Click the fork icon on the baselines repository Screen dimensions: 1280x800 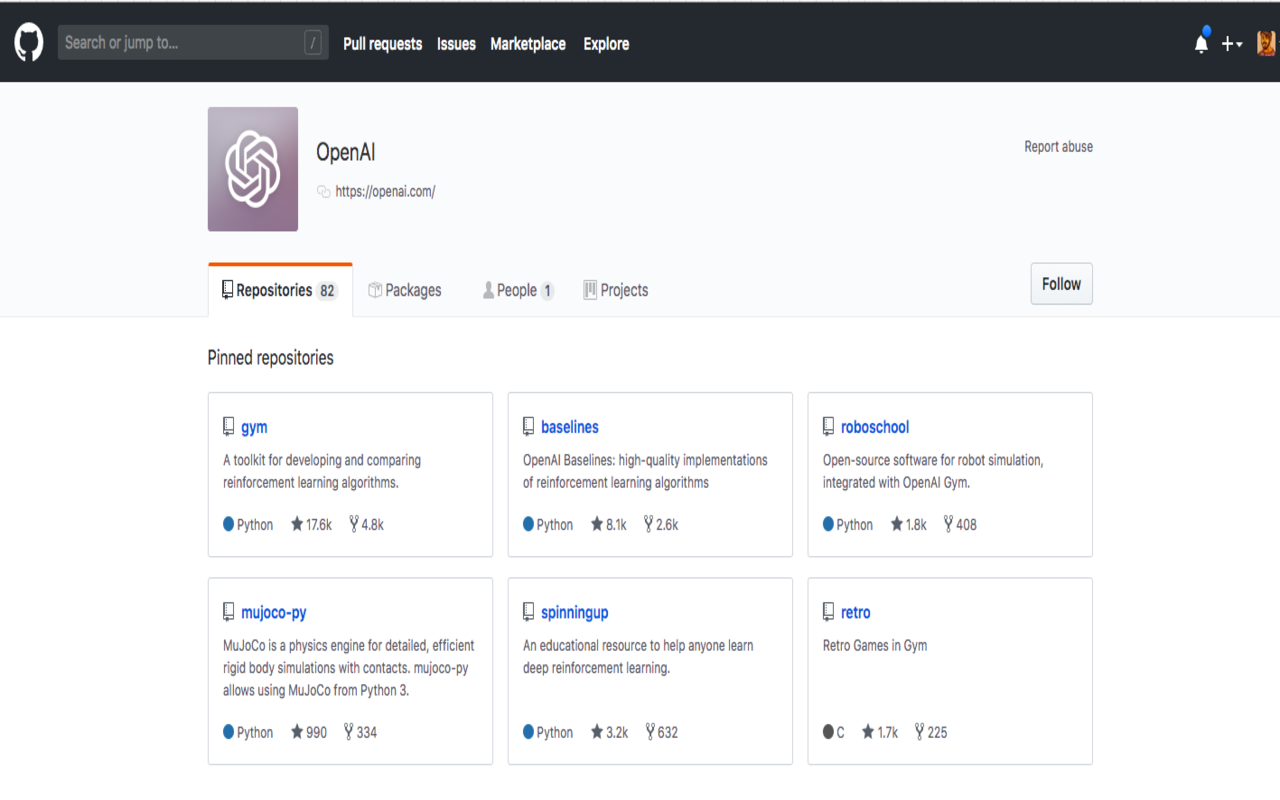pos(646,523)
